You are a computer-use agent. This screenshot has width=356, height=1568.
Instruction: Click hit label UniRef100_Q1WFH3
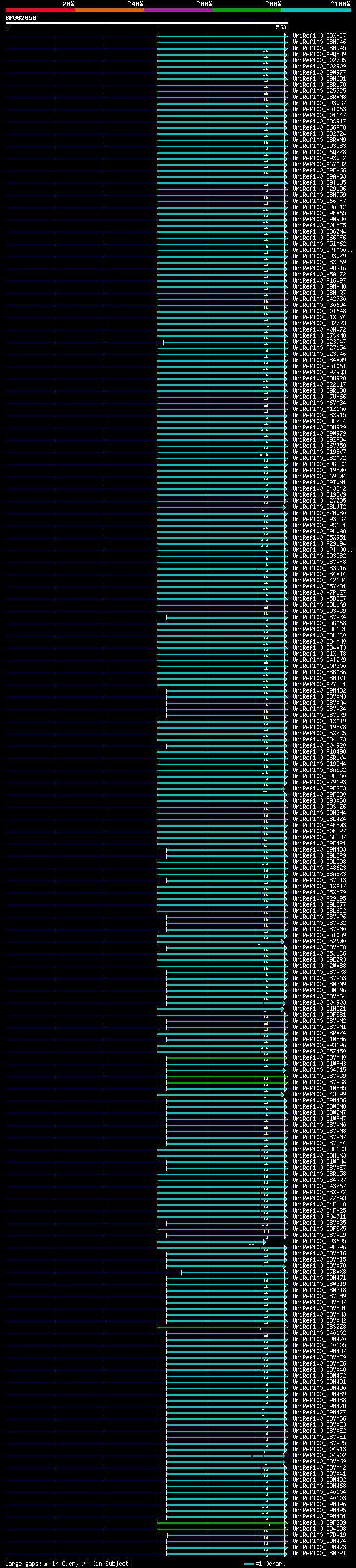click(x=319, y=1064)
